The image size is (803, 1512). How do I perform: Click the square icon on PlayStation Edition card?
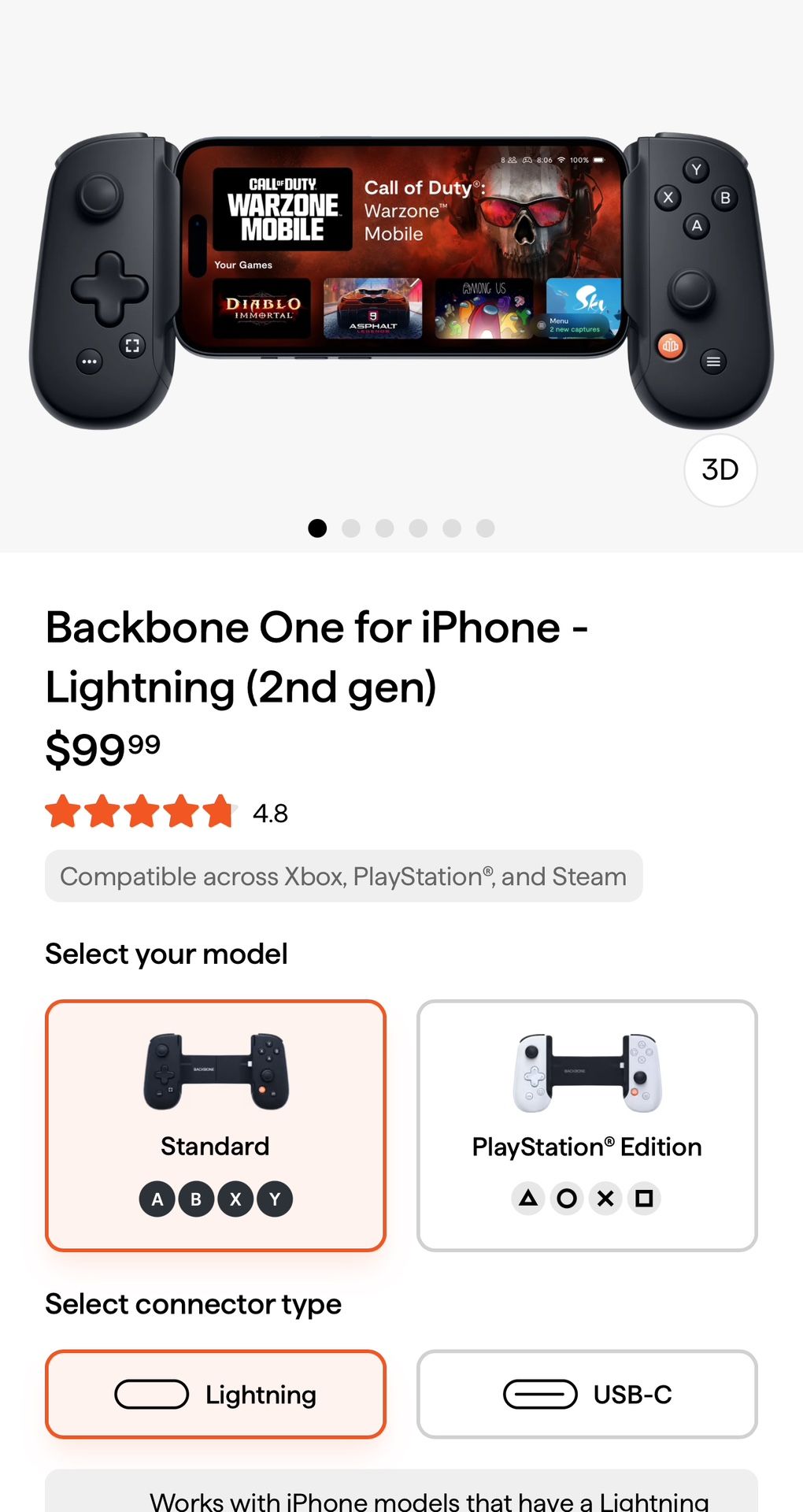coord(644,1198)
